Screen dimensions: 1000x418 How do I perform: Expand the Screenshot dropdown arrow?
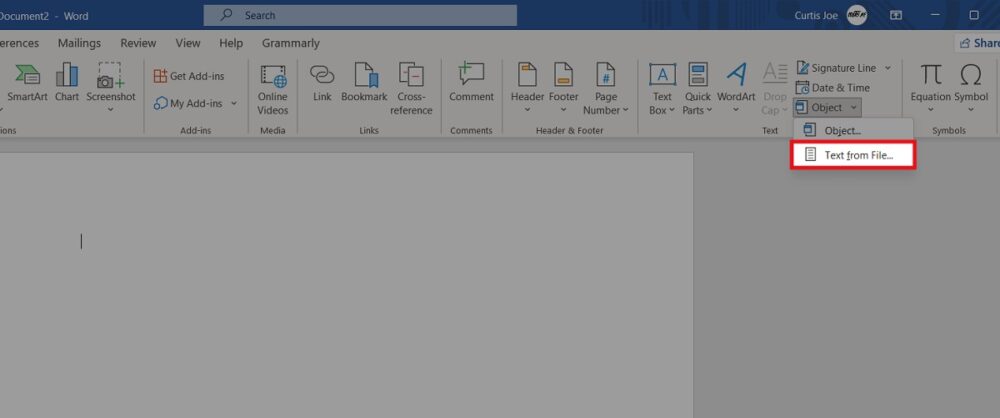(x=111, y=110)
